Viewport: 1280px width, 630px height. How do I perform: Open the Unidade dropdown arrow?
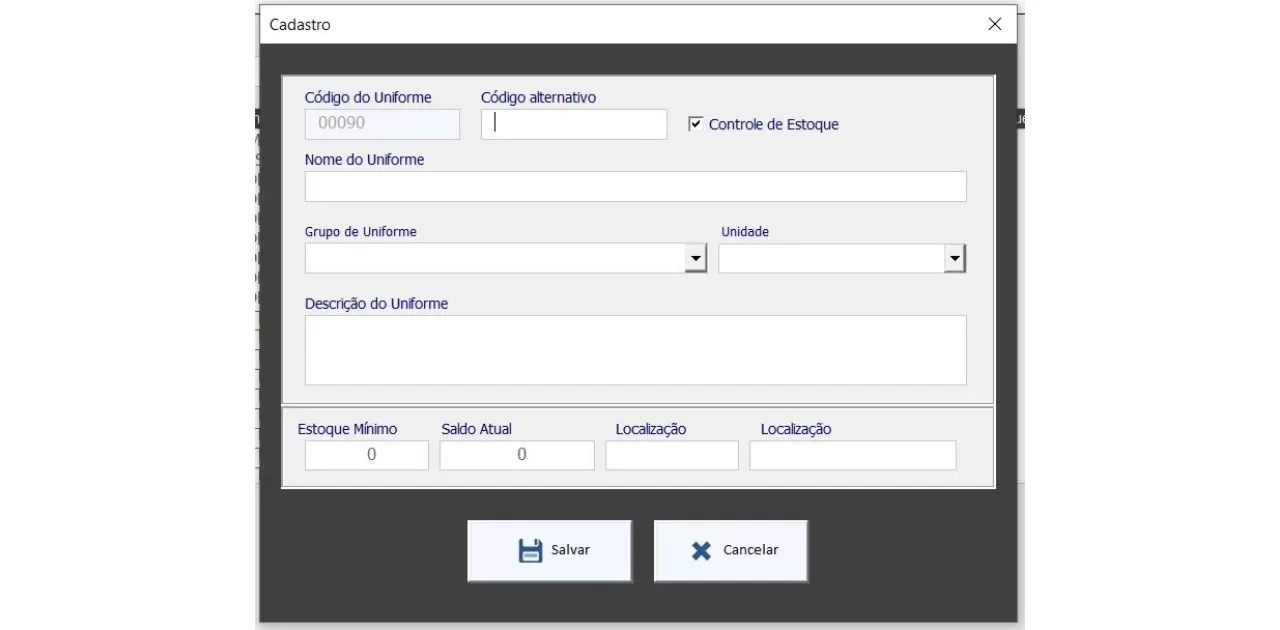[955, 259]
